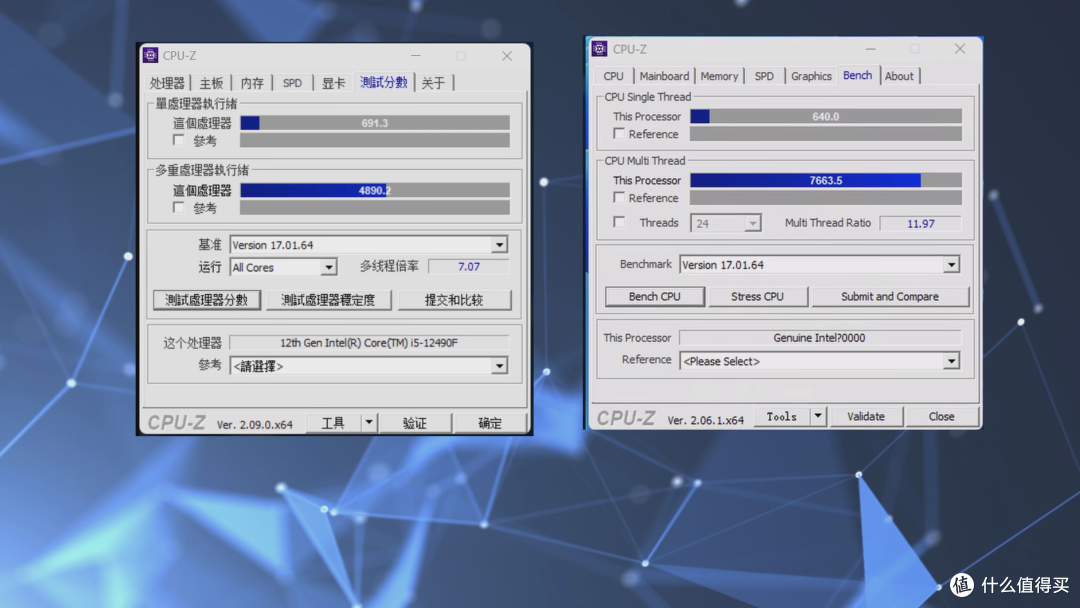Toggle the Threads checkbox in the right window
Viewport: 1080px width, 608px height.
coord(619,222)
